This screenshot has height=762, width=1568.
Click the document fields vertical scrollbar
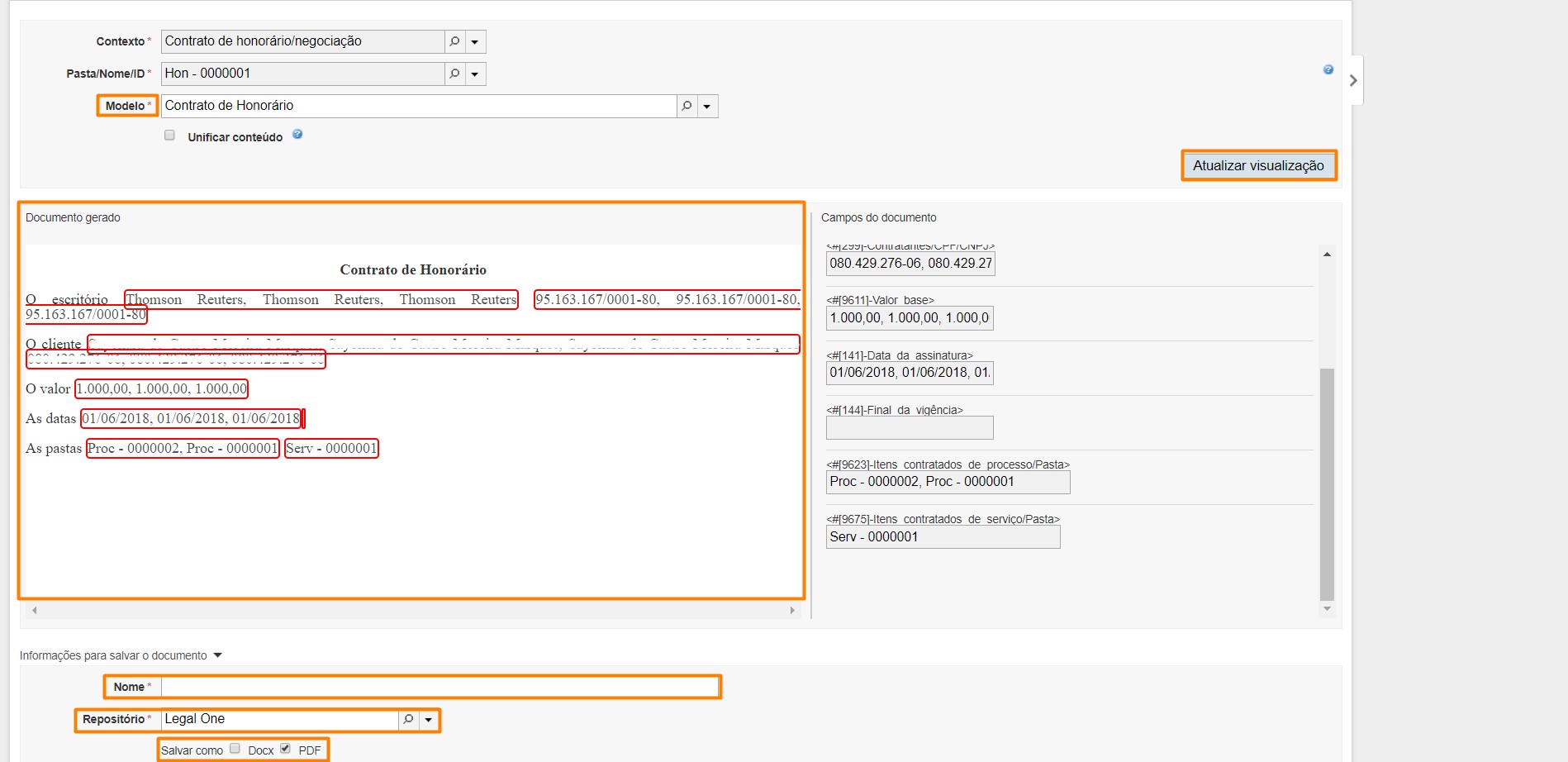click(1327, 483)
